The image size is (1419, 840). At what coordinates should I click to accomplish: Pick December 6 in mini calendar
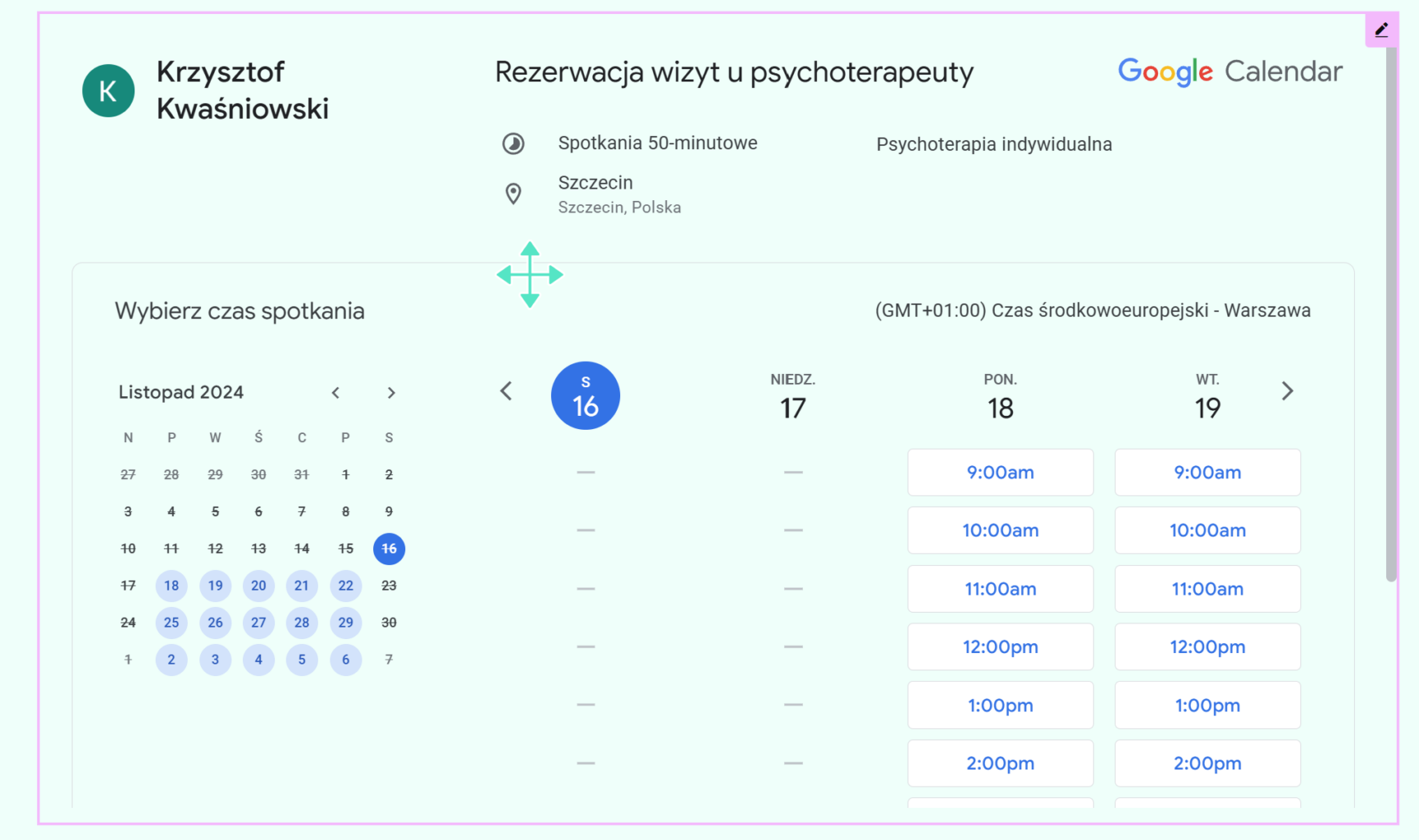click(x=345, y=660)
